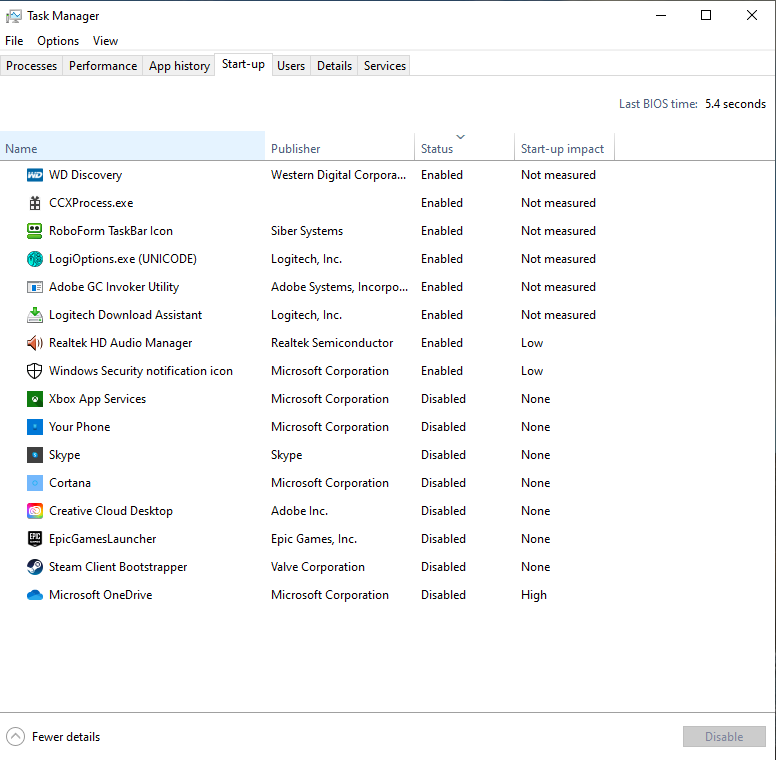Open the Options menu

[58, 41]
